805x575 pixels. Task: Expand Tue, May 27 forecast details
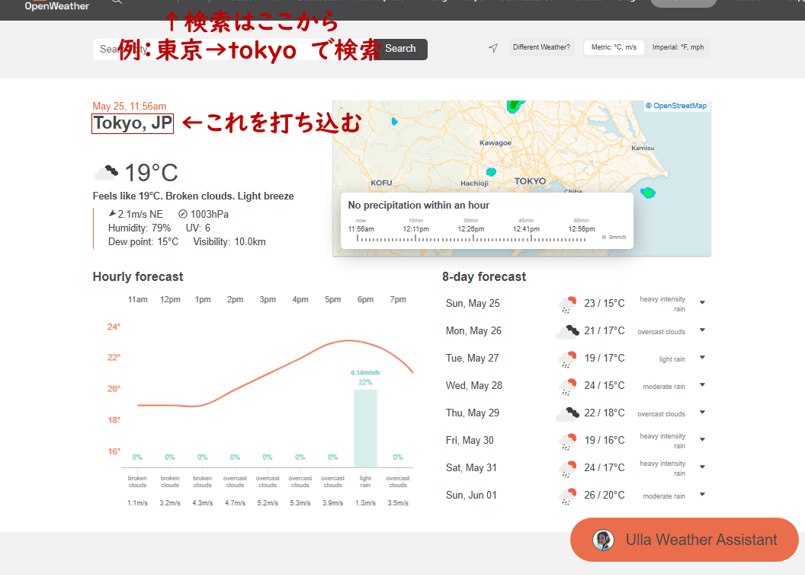point(702,357)
